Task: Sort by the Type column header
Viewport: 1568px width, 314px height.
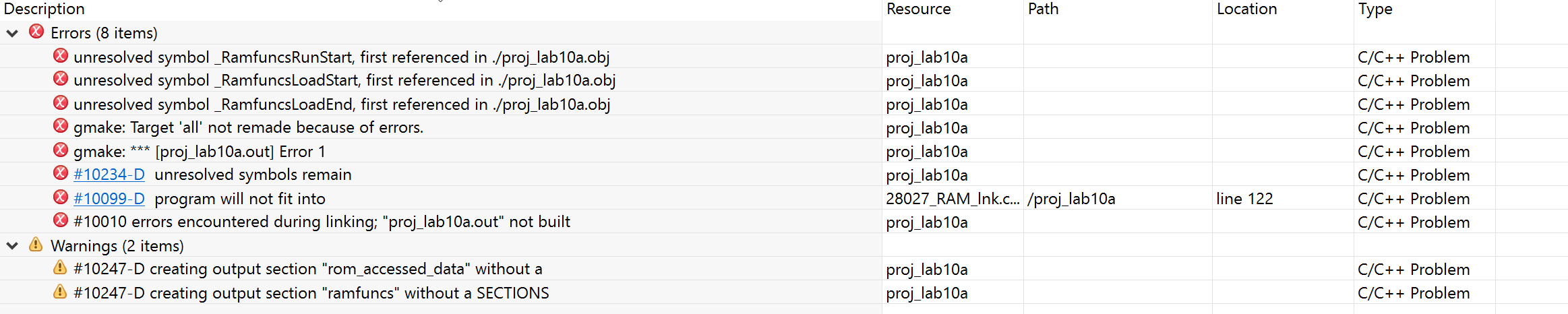Action: pos(1375,9)
